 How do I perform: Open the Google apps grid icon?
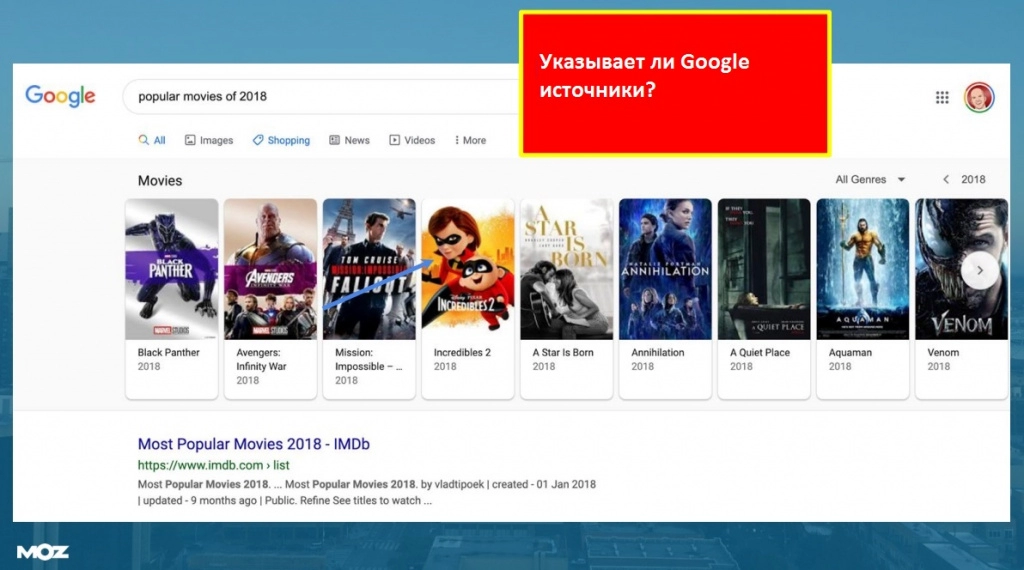(x=942, y=97)
